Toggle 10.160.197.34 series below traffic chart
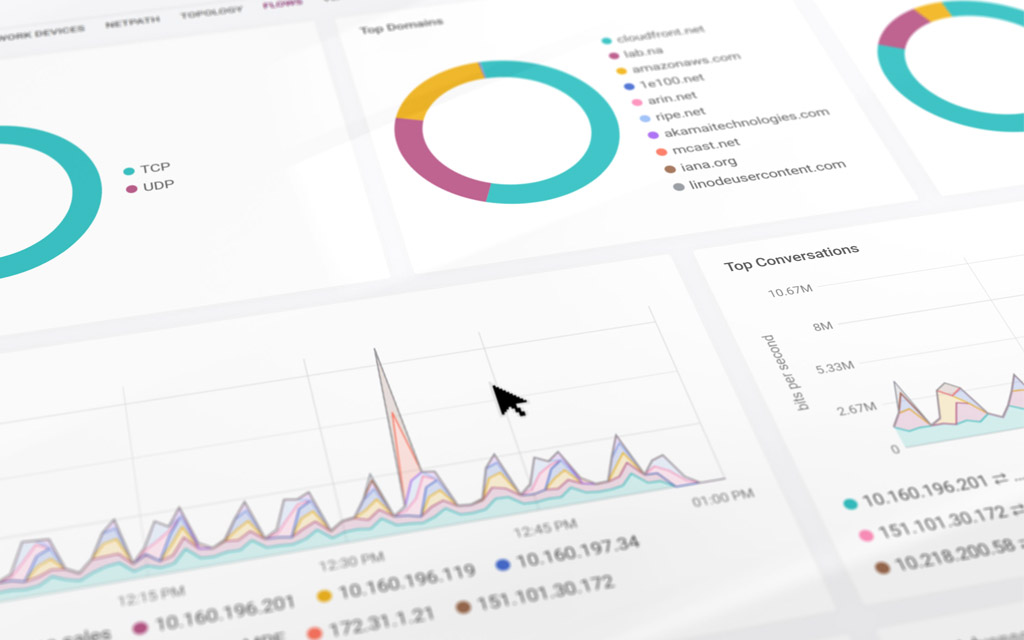 (568, 555)
